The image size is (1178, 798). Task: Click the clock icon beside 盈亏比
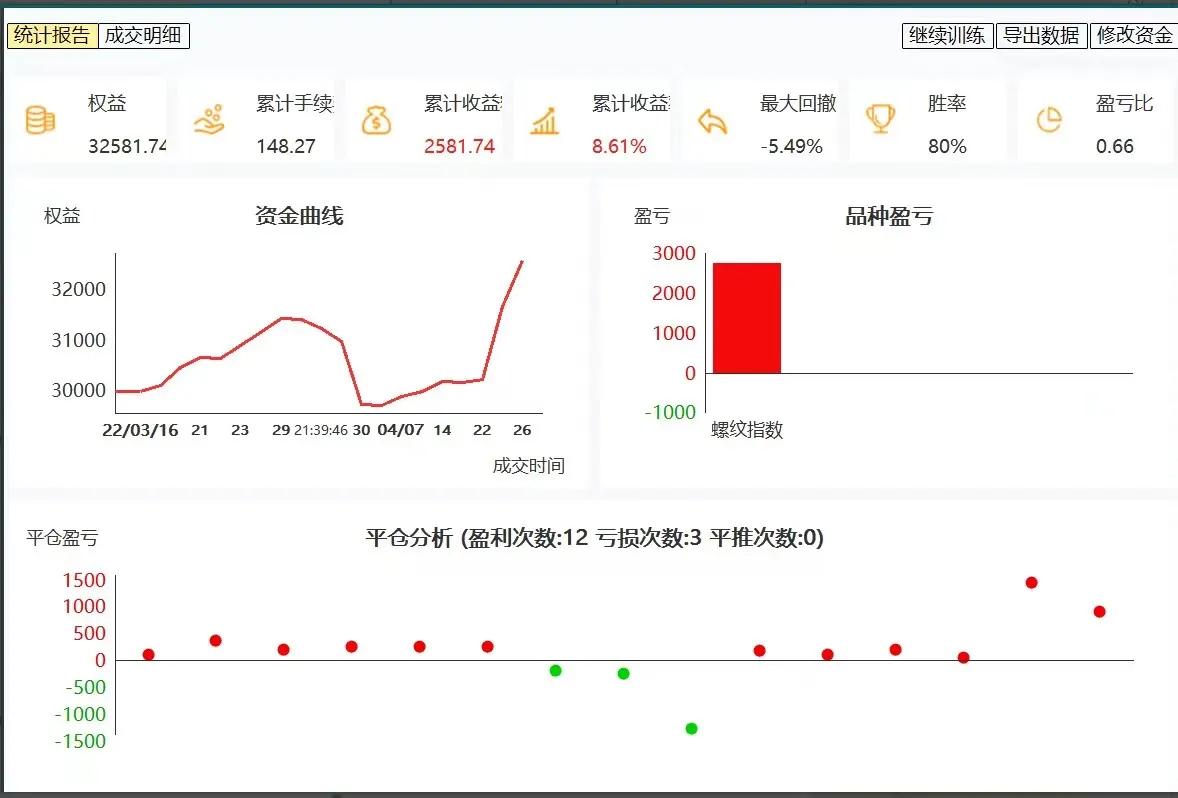coord(1047,117)
